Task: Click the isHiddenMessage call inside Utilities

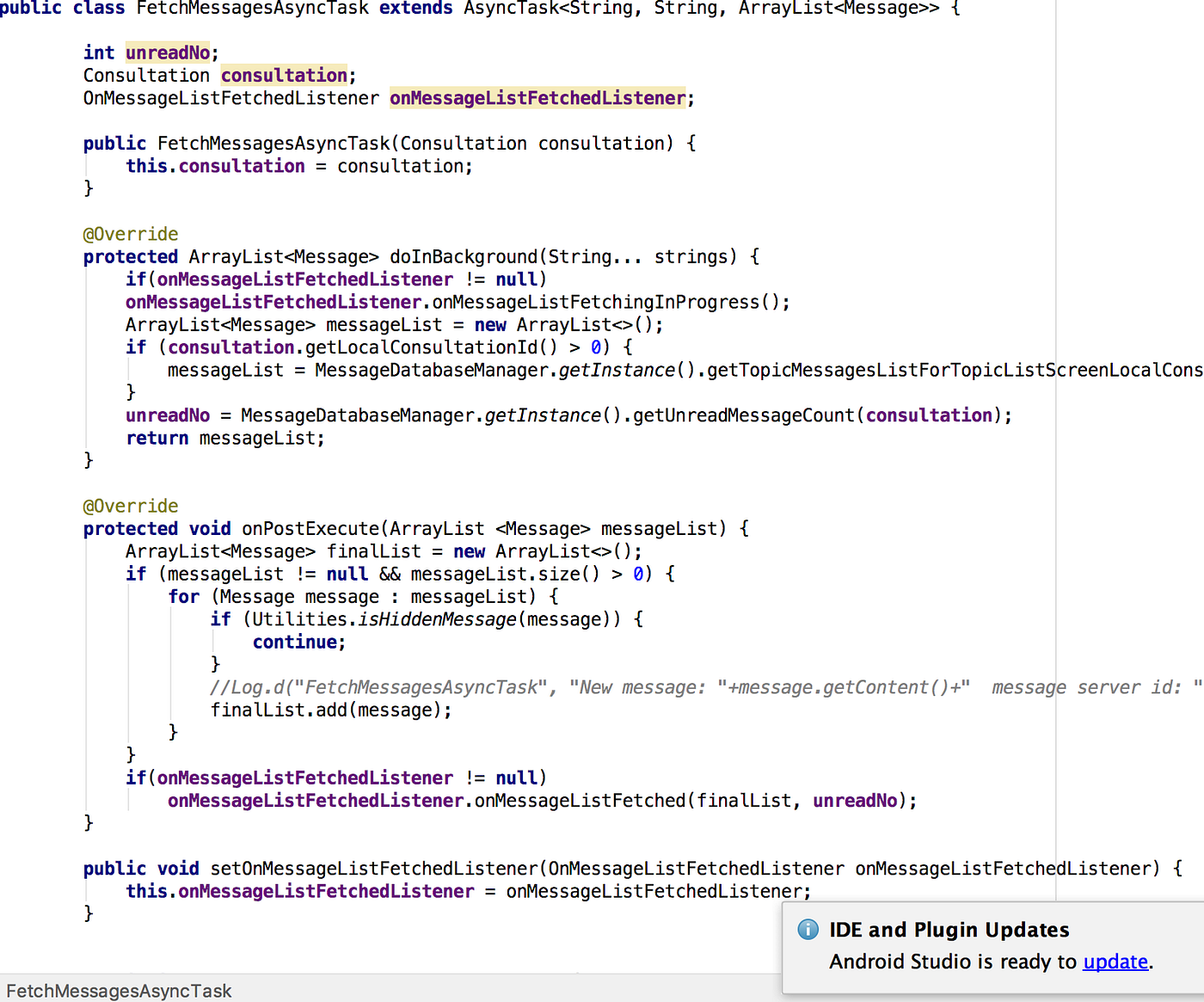Action: [x=437, y=618]
